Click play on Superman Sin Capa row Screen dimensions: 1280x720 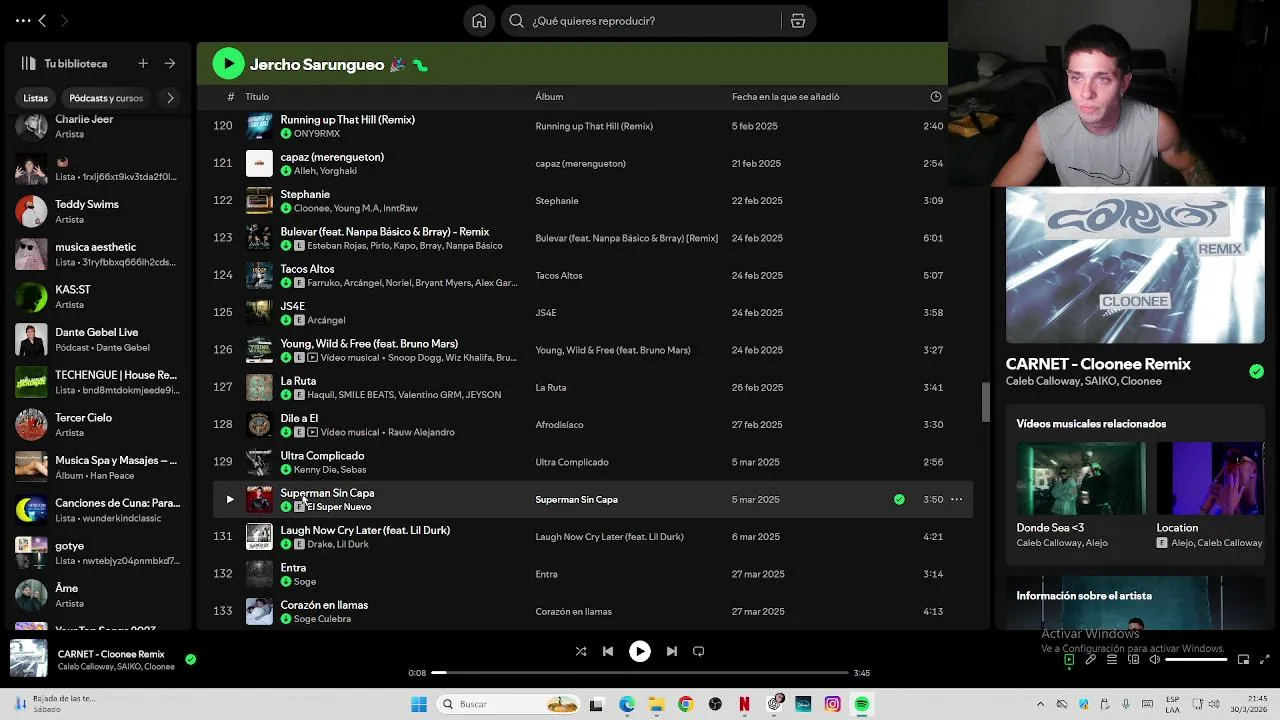(x=229, y=499)
